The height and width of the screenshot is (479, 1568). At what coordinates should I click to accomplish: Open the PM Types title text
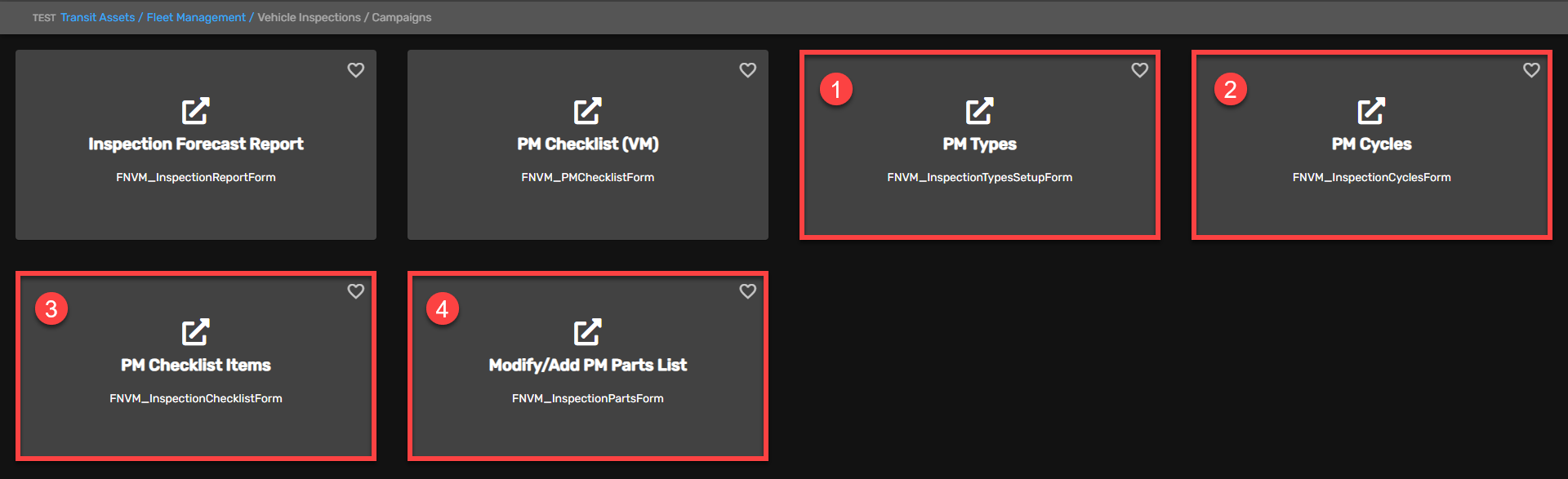(x=979, y=144)
